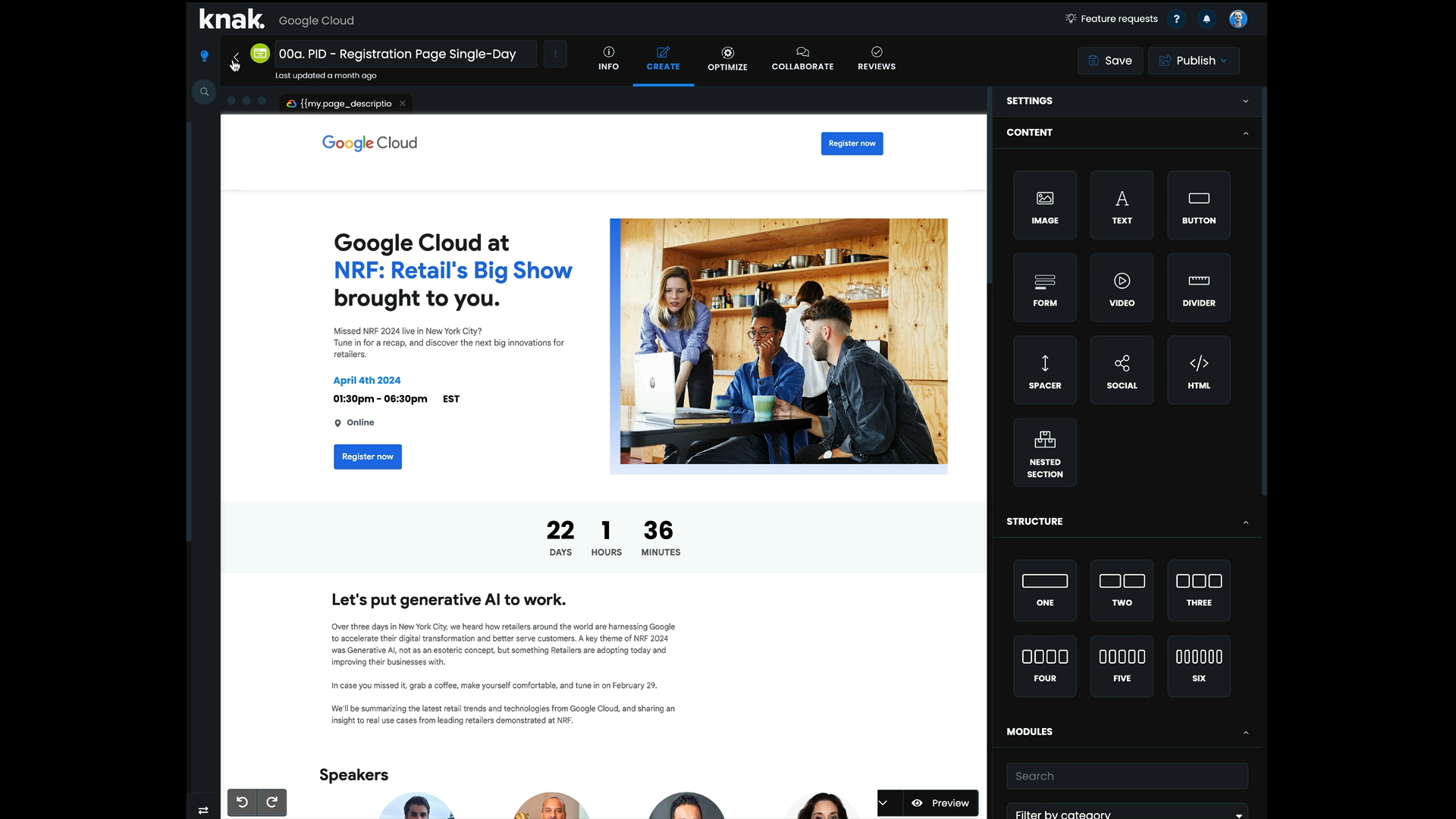Switch to the Info tab
The height and width of the screenshot is (819, 1456).
(608, 58)
